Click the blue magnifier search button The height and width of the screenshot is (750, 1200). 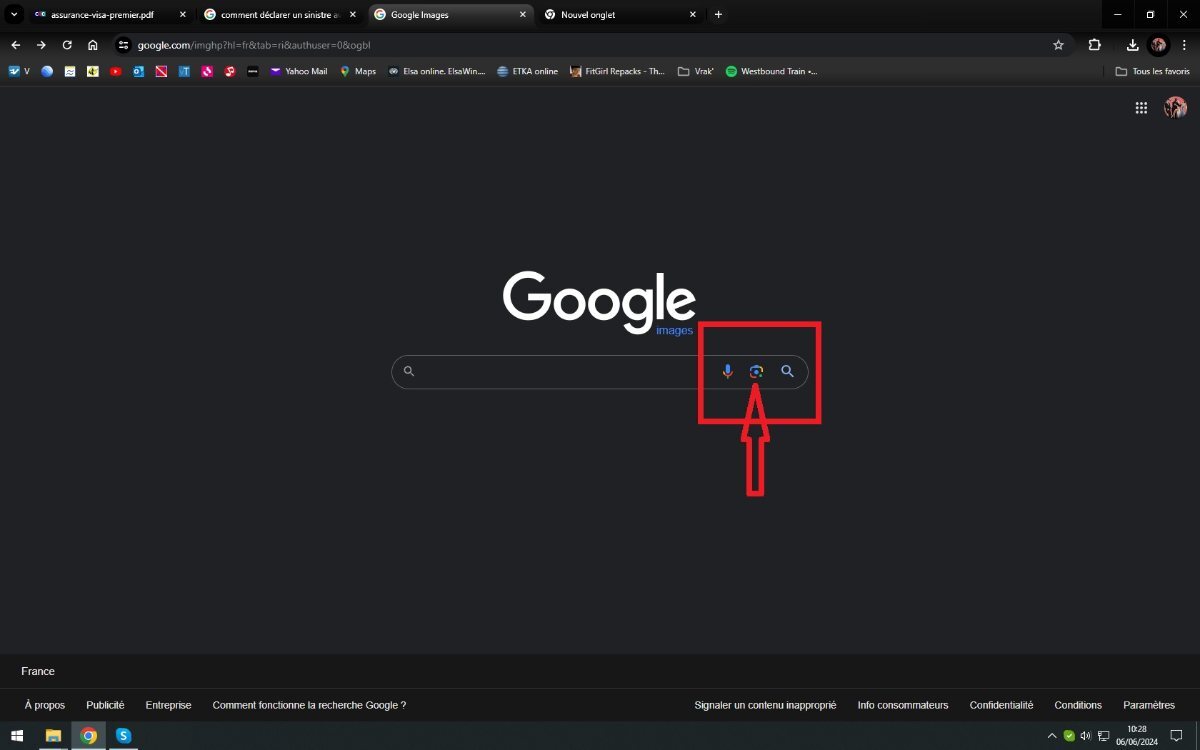click(x=787, y=371)
